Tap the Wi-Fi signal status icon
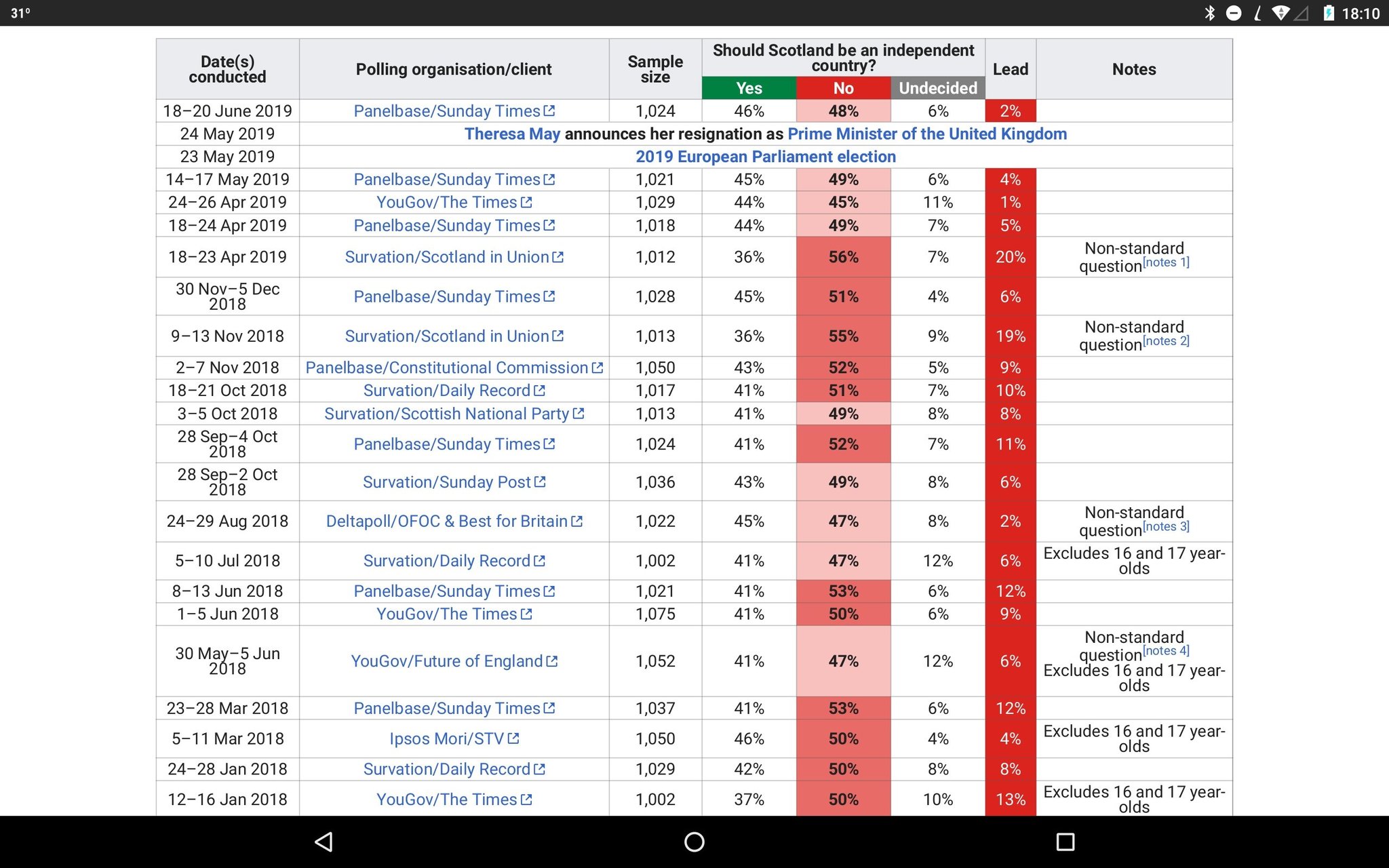 [x=1280, y=13]
